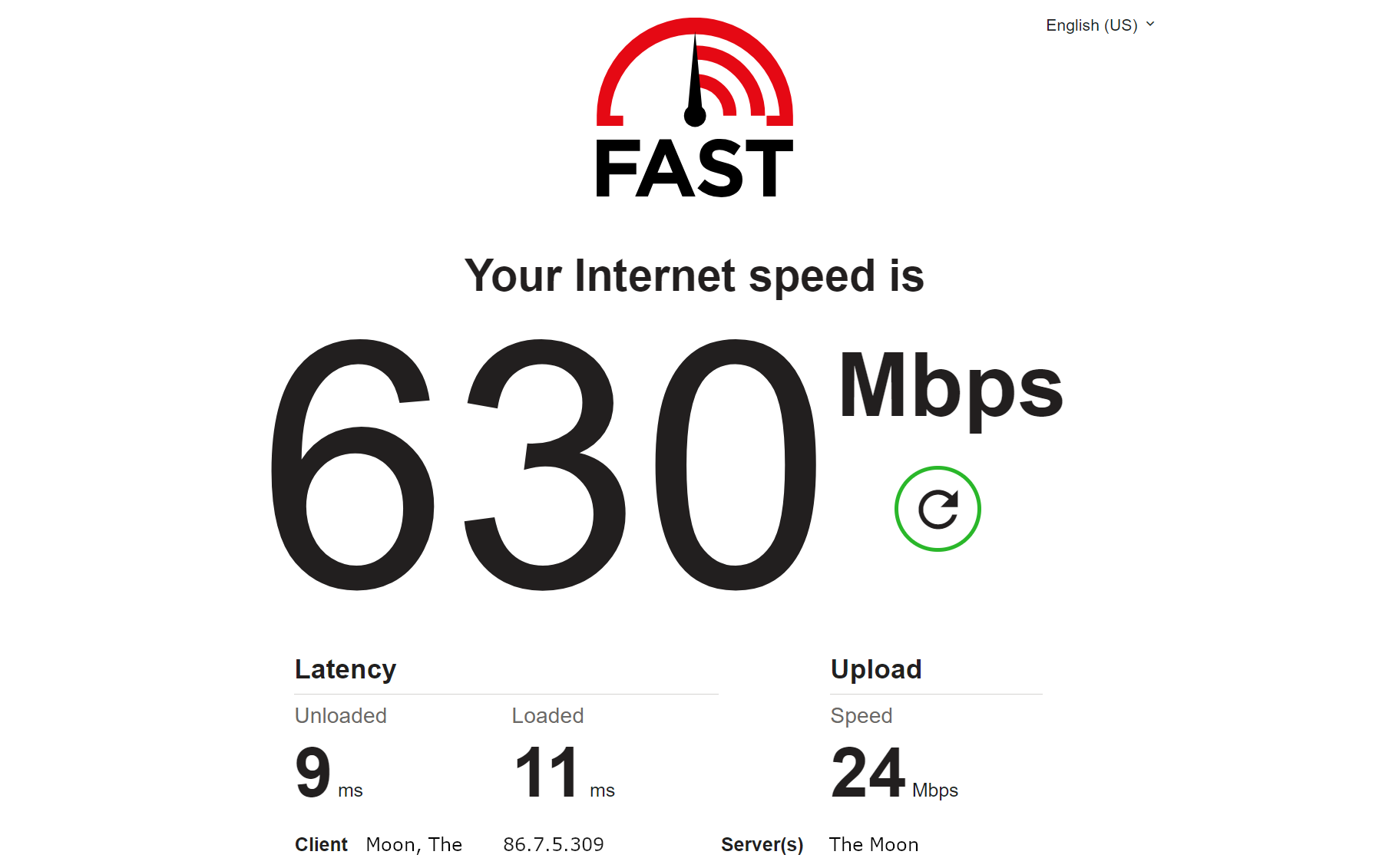Screen dimensions: 1389x868
Task: Click the Unloaded latency label
Action: (x=341, y=715)
